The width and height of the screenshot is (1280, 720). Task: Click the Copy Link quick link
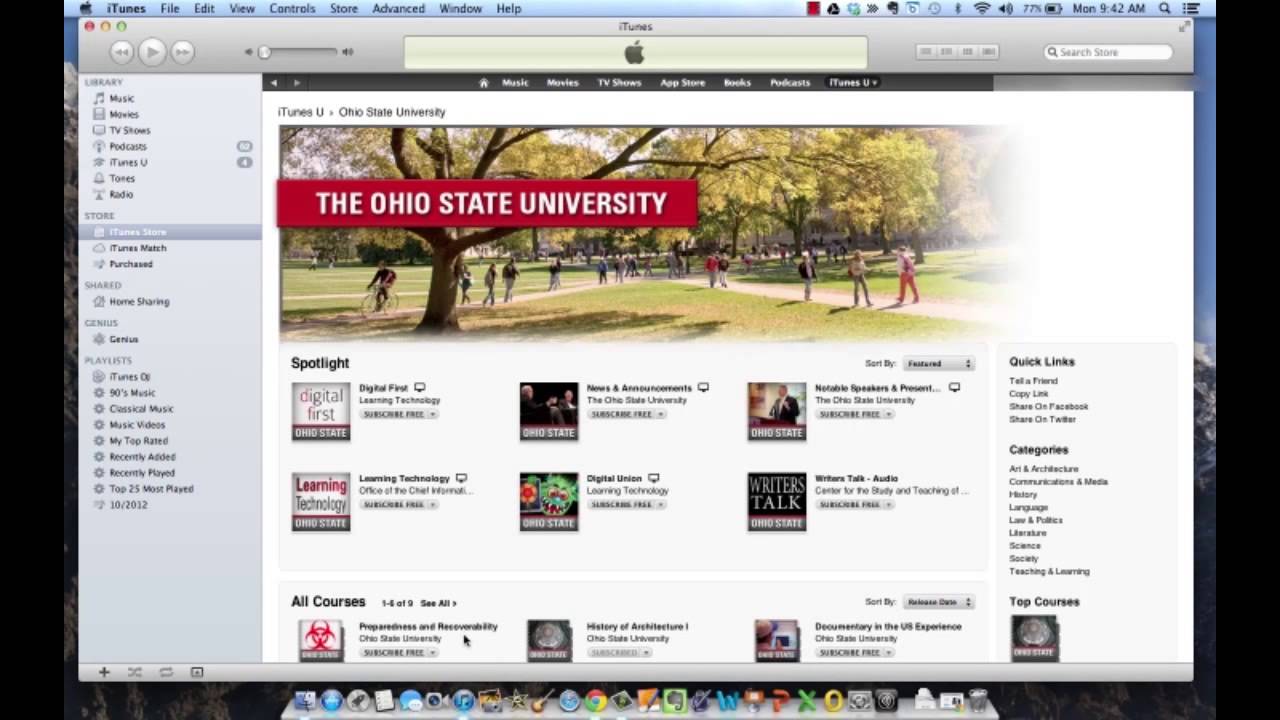pyautogui.click(x=1029, y=394)
